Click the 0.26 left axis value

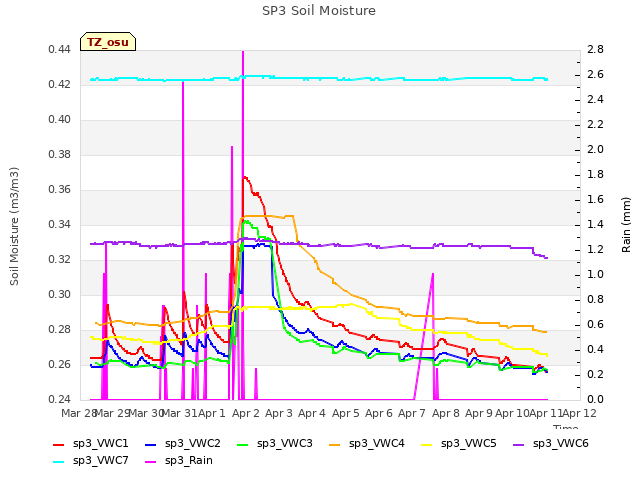60,364
